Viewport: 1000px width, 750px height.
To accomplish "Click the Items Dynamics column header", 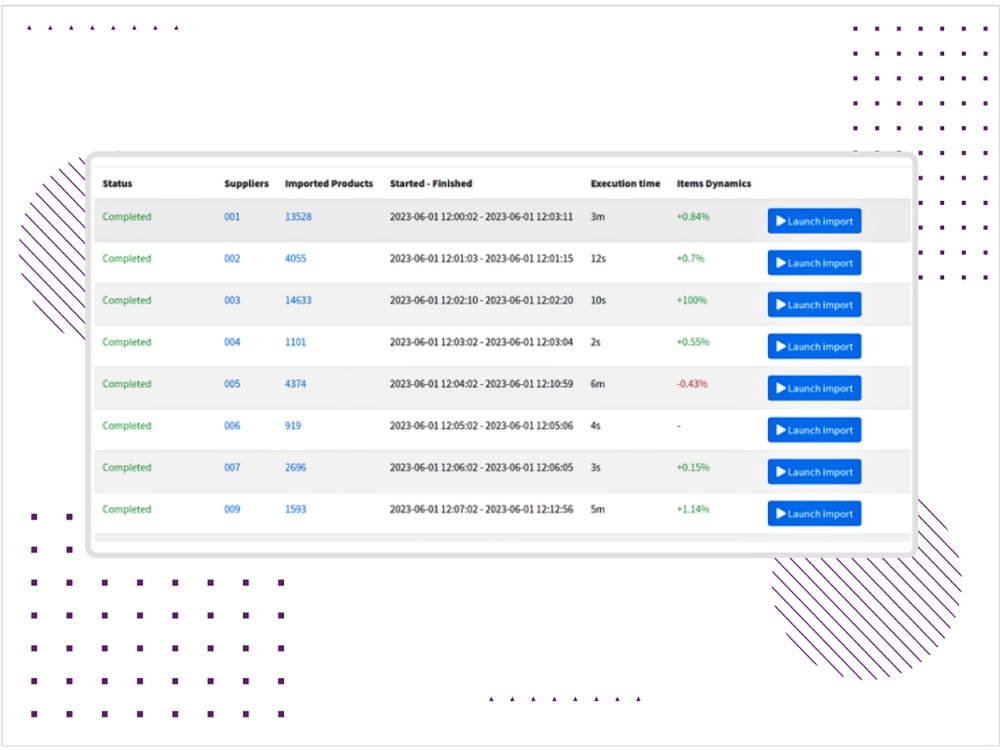I will coord(714,184).
